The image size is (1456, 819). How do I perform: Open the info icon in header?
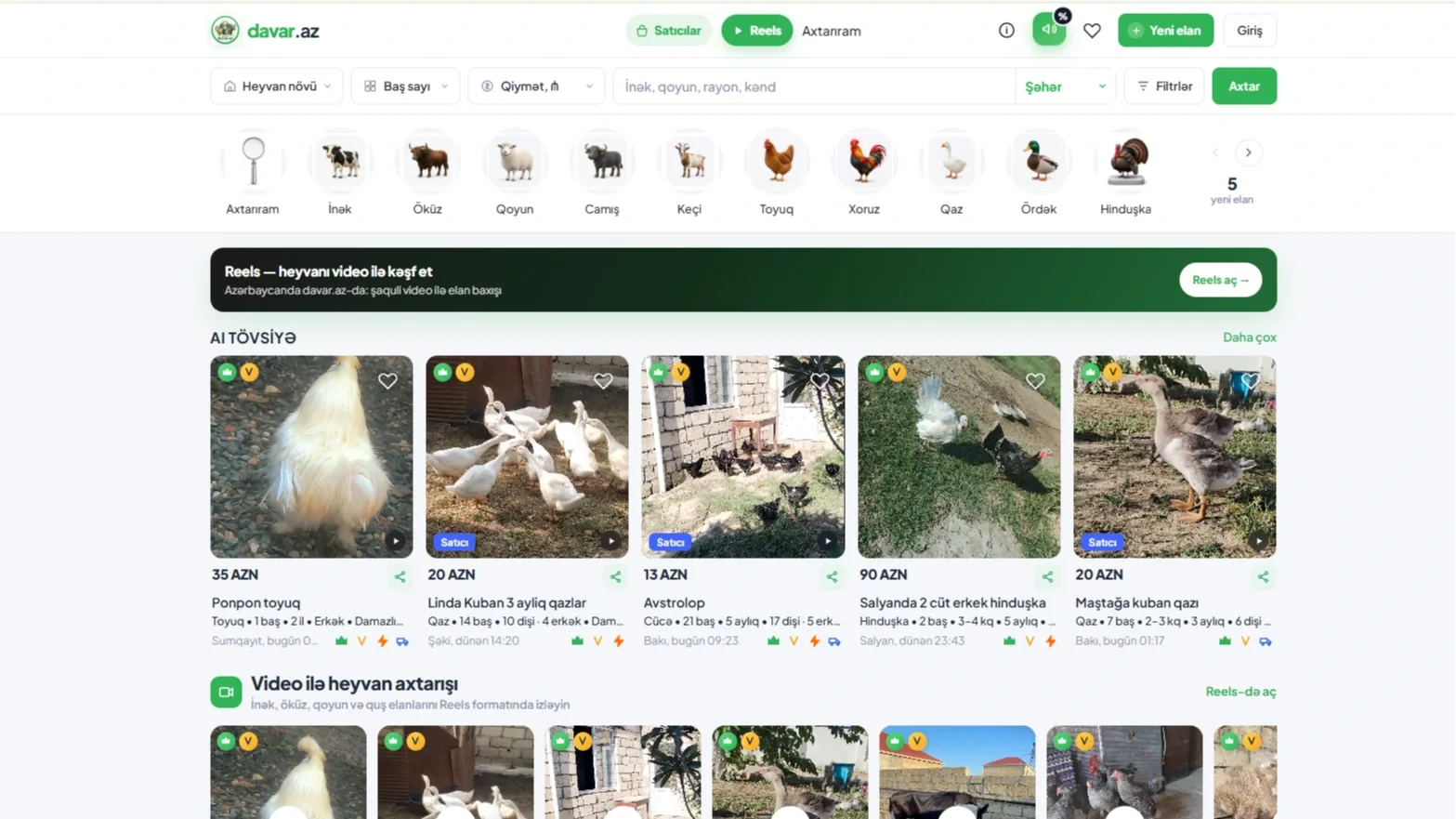coord(1006,31)
